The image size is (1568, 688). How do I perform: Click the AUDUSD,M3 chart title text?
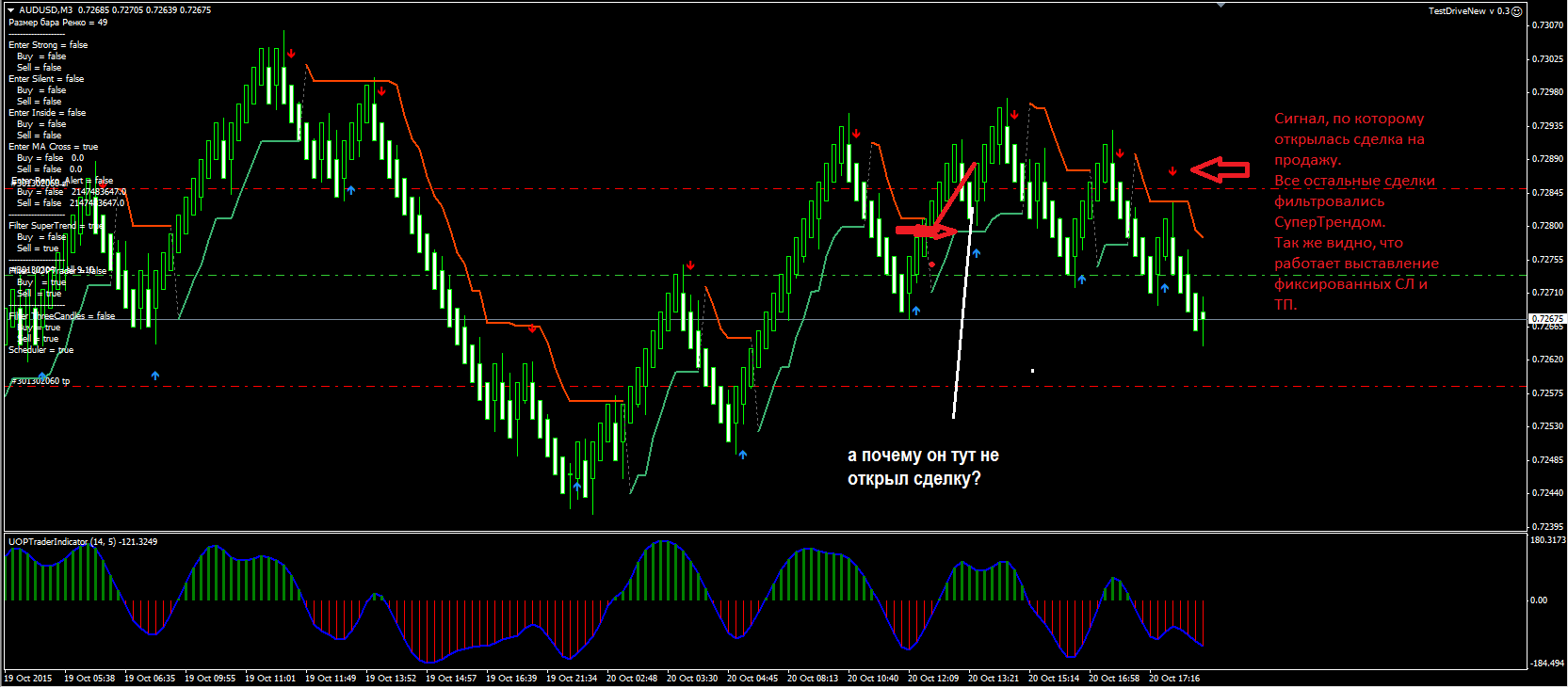click(45, 10)
